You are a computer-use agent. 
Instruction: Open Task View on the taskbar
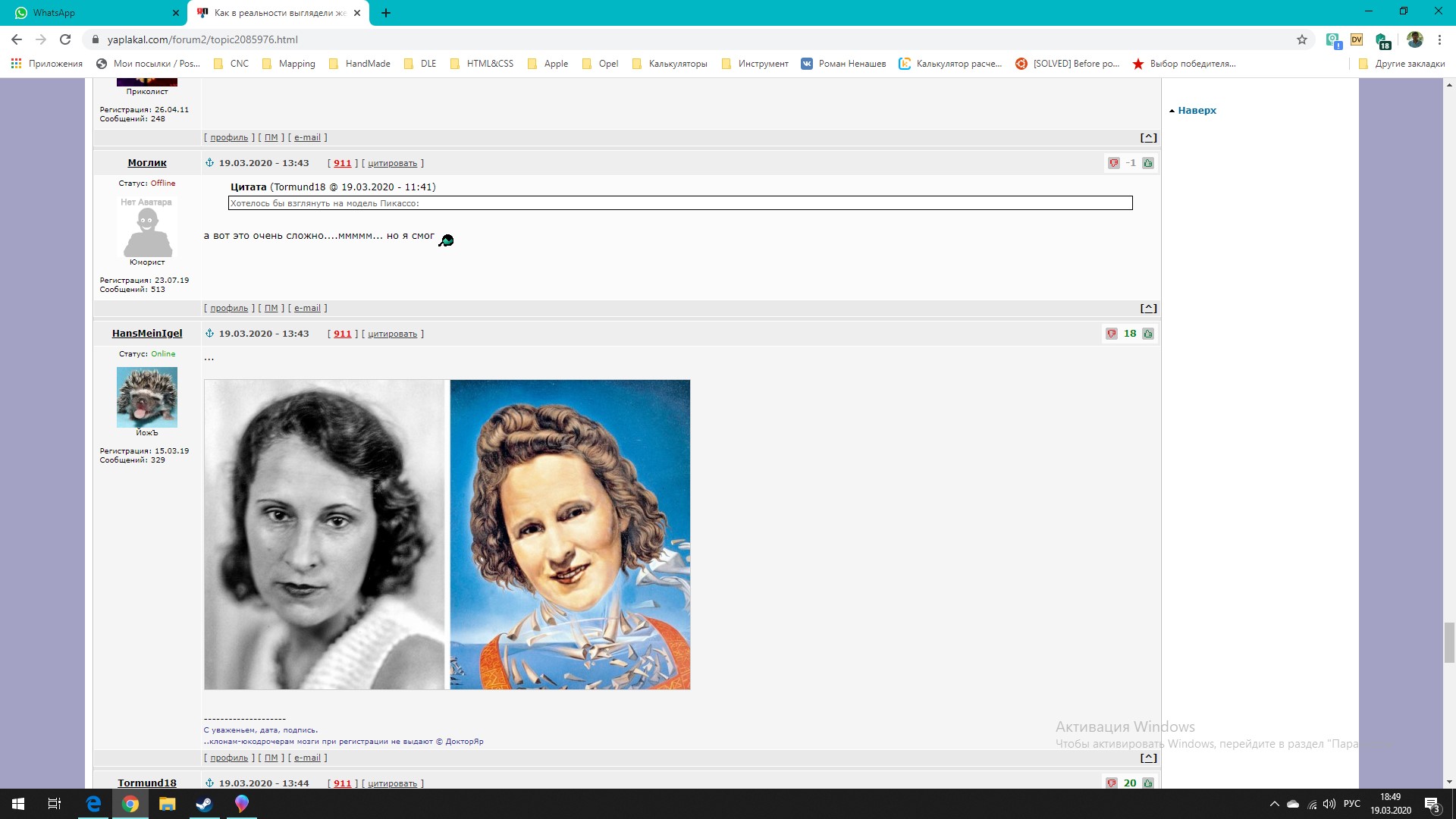(55, 804)
